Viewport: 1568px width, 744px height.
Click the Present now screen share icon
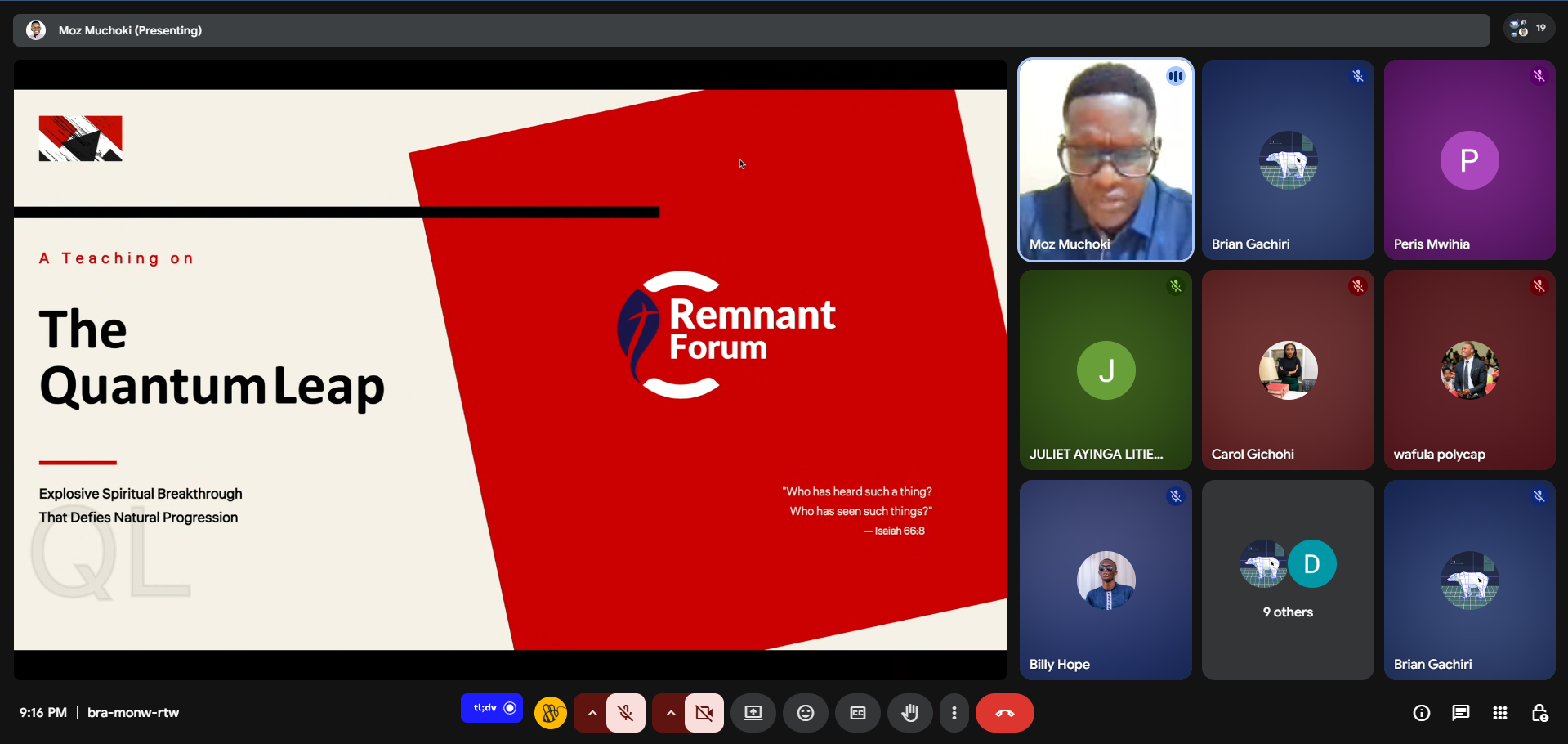[x=753, y=713]
